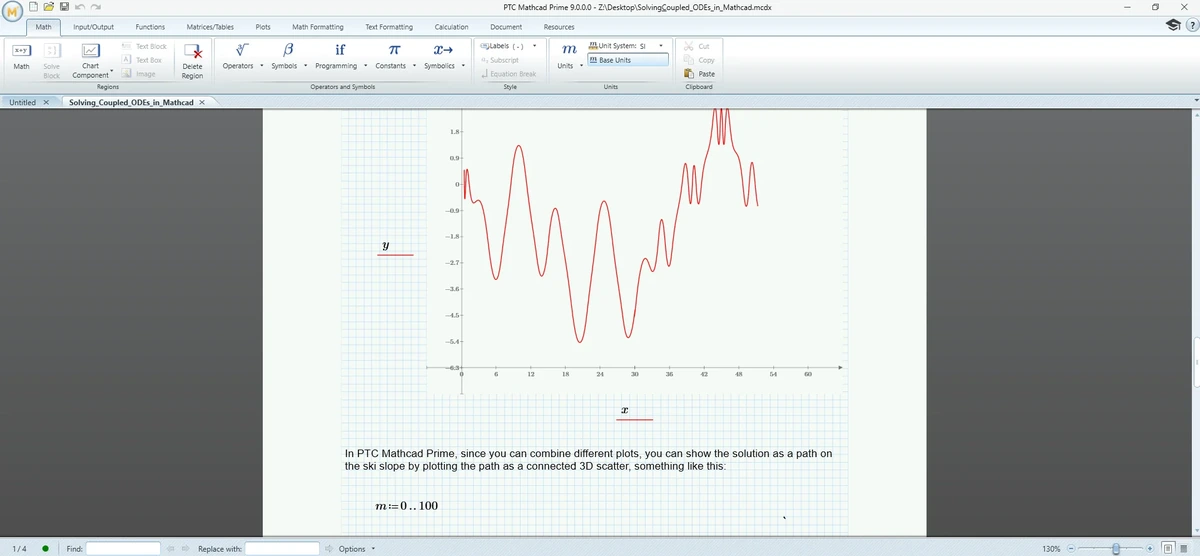Screen dimensions: 1200x556
Task: Click the 1 / 4 page indicator
Action: pos(18,549)
